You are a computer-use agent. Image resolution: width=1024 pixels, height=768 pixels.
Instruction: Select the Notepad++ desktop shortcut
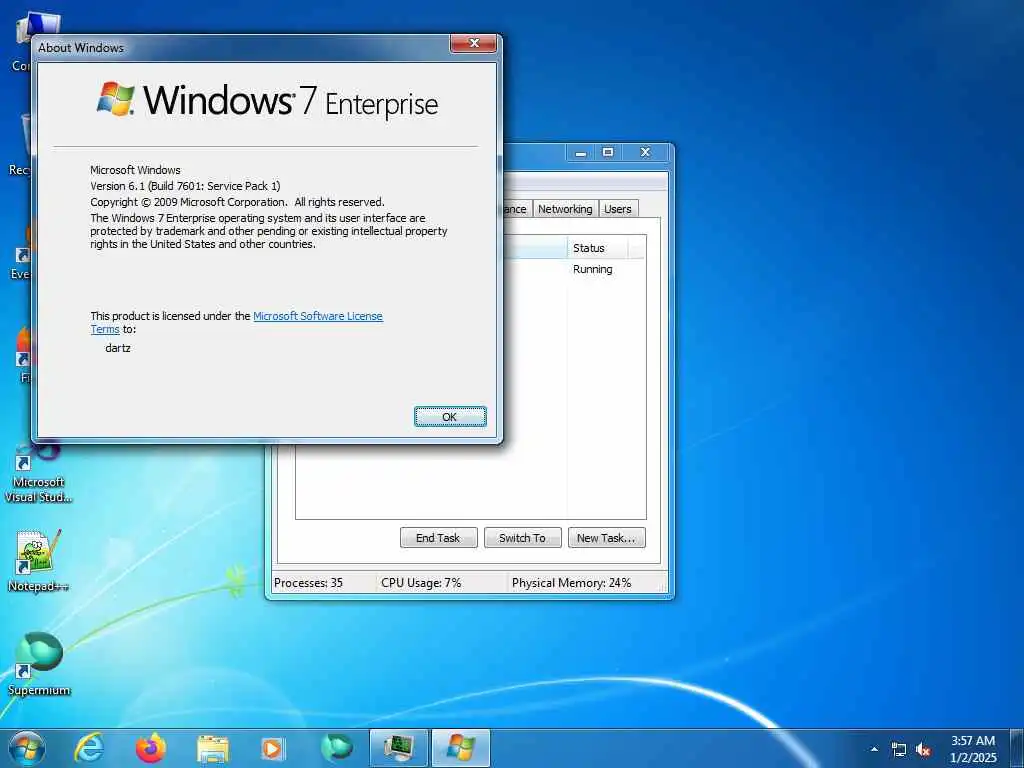click(x=38, y=560)
